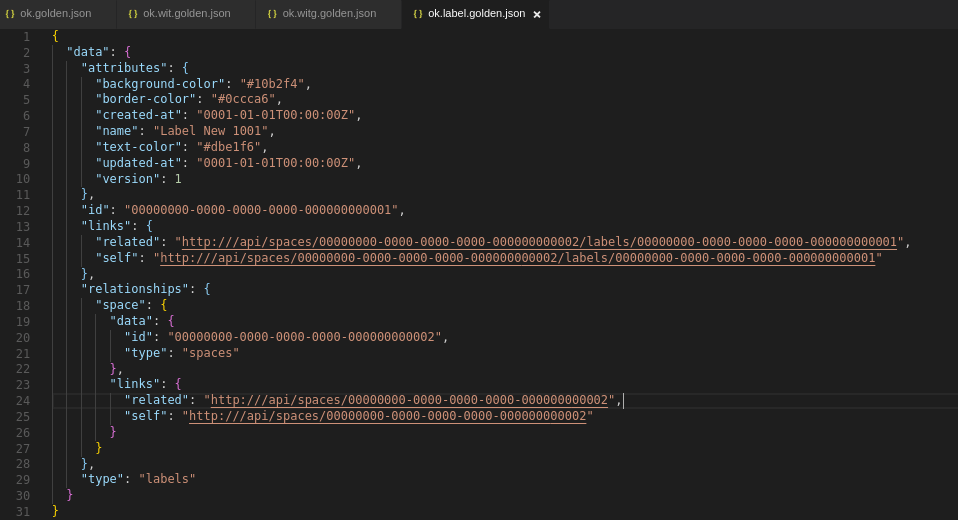Viewport: 958px width, 520px height.
Task: Click the closing brace on line 31
Action: click(56, 510)
